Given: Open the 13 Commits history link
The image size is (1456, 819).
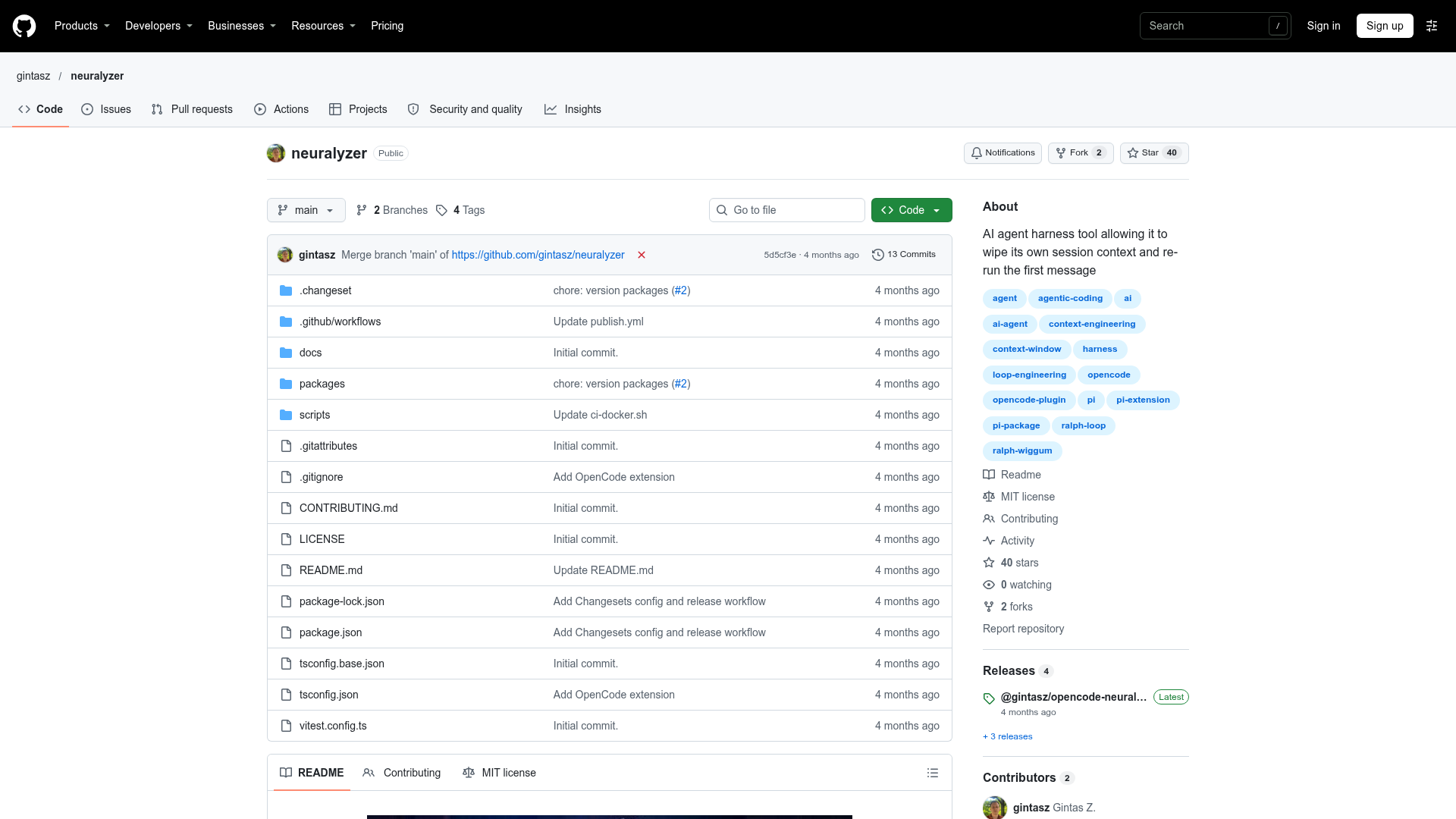Looking at the screenshot, I should click(x=904, y=255).
